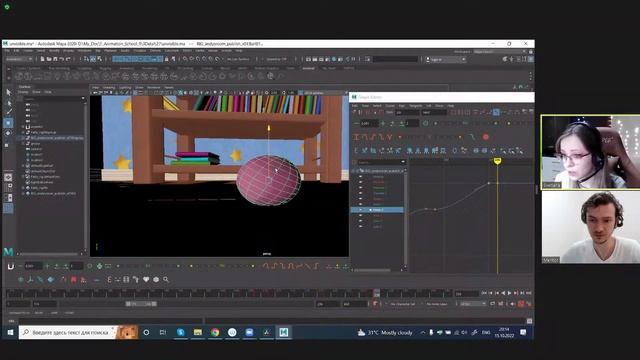This screenshot has height=360, width=640.
Task: Click the MEL command line input
Action: click(111, 321)
